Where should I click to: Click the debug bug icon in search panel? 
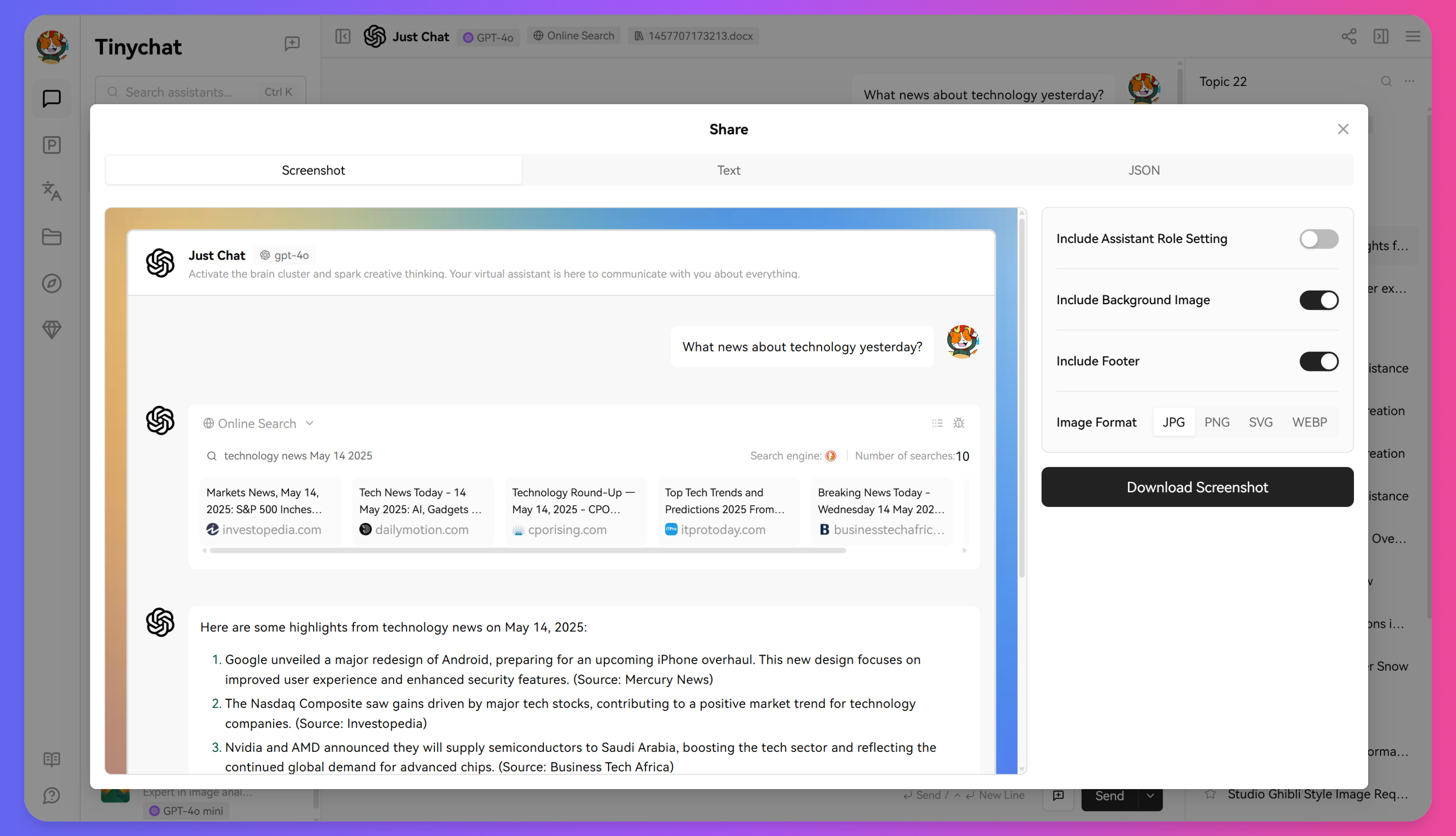point(958,423)
